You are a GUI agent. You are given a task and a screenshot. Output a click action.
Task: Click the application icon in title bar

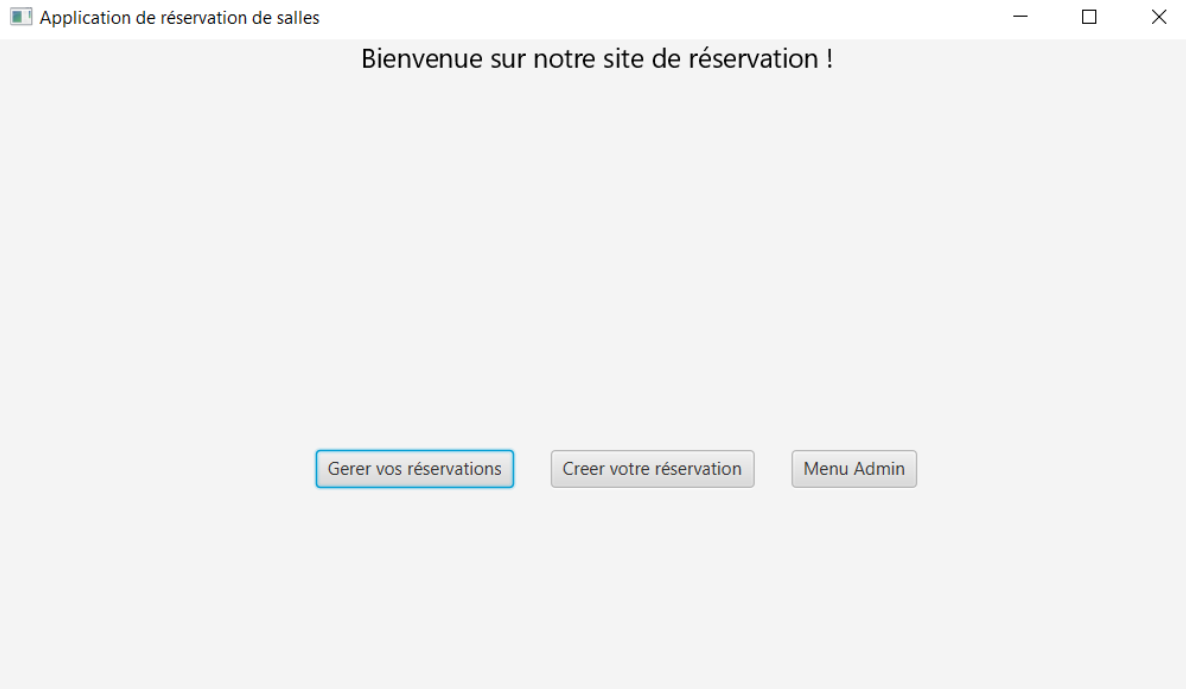point(20,17)
